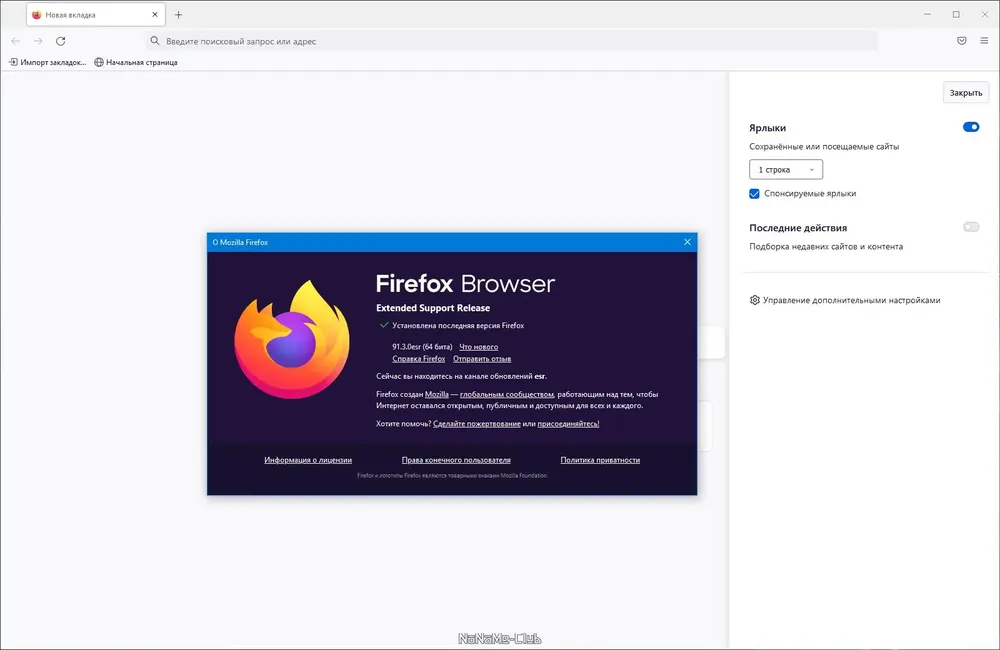
Task: Open Справка Firefox link
Action: [418, 358]
